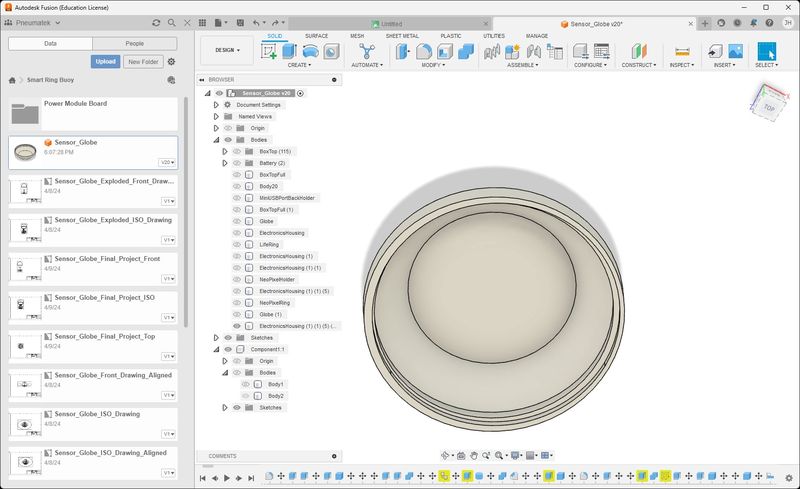Click the Insert Canvas image icon
This screenshot has width=800, height=489.
tap(735, 52)
